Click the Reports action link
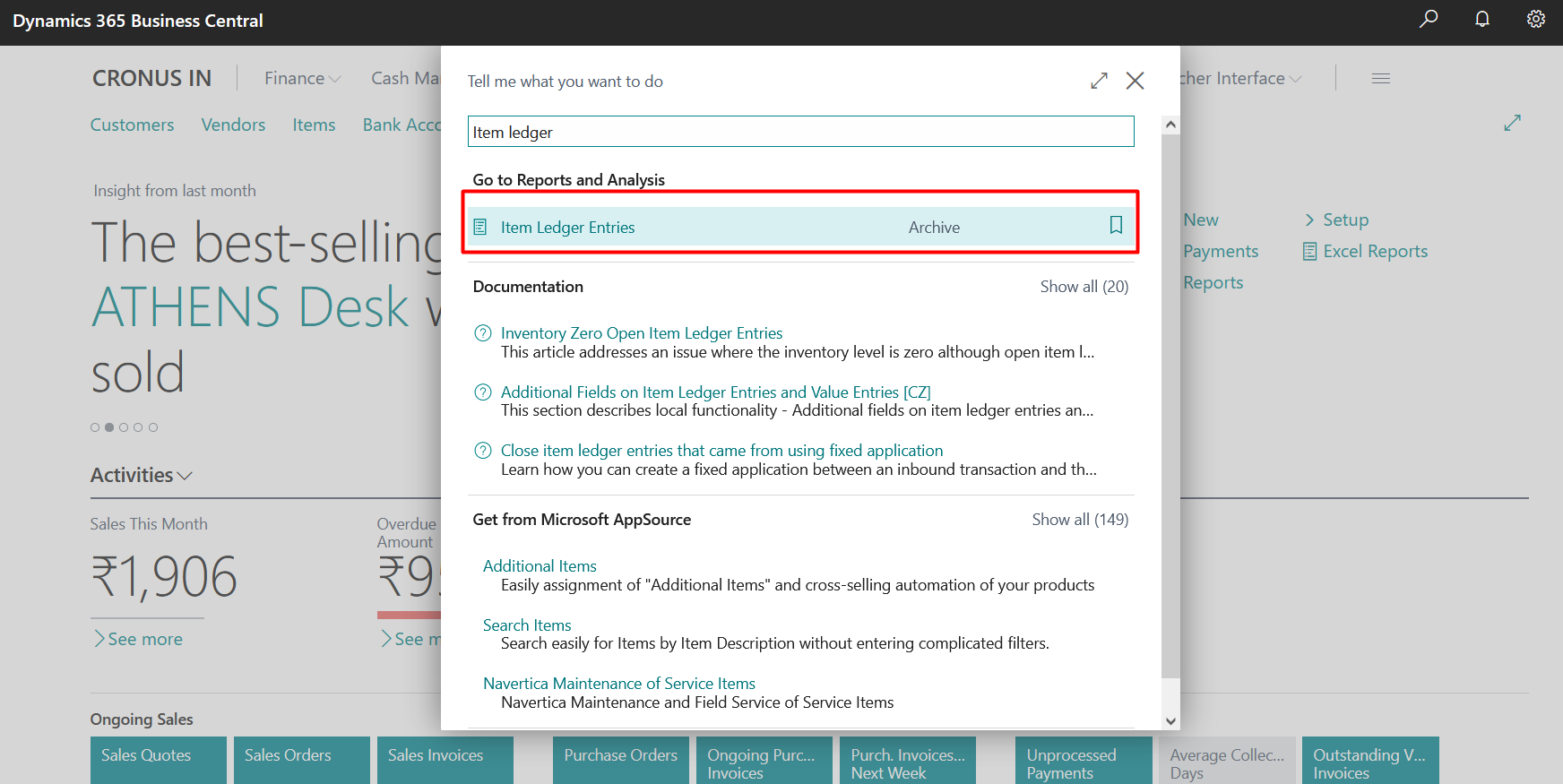The width and height of the screenshot is (1563, 784). 1213,283
